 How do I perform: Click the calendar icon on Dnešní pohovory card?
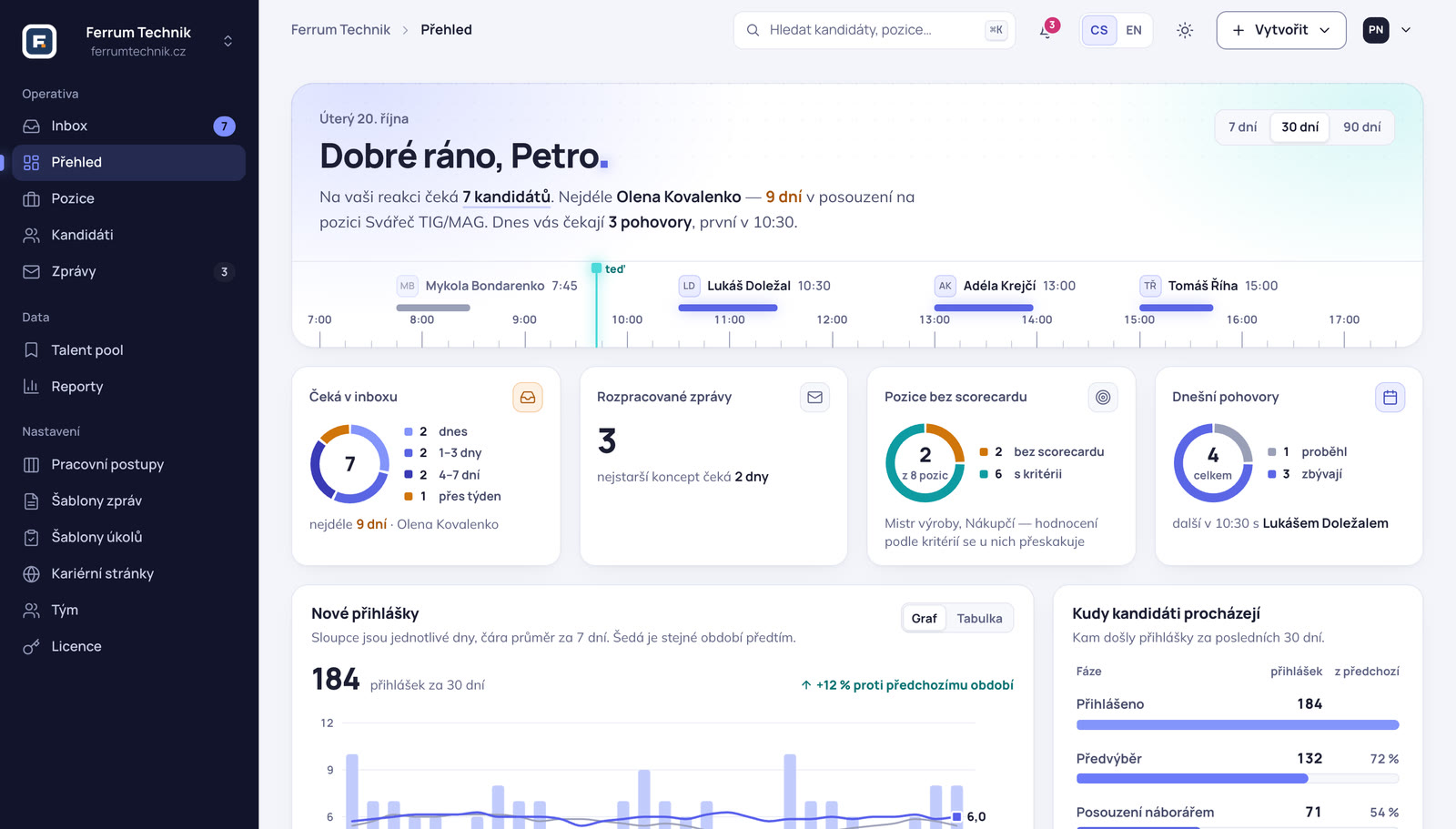click(x=1390, y=398)
